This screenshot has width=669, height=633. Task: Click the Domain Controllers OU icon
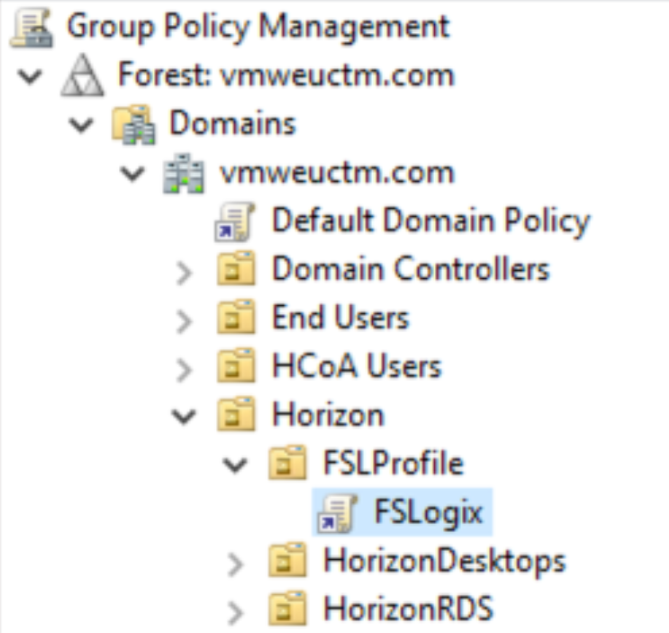click(236, 270)
